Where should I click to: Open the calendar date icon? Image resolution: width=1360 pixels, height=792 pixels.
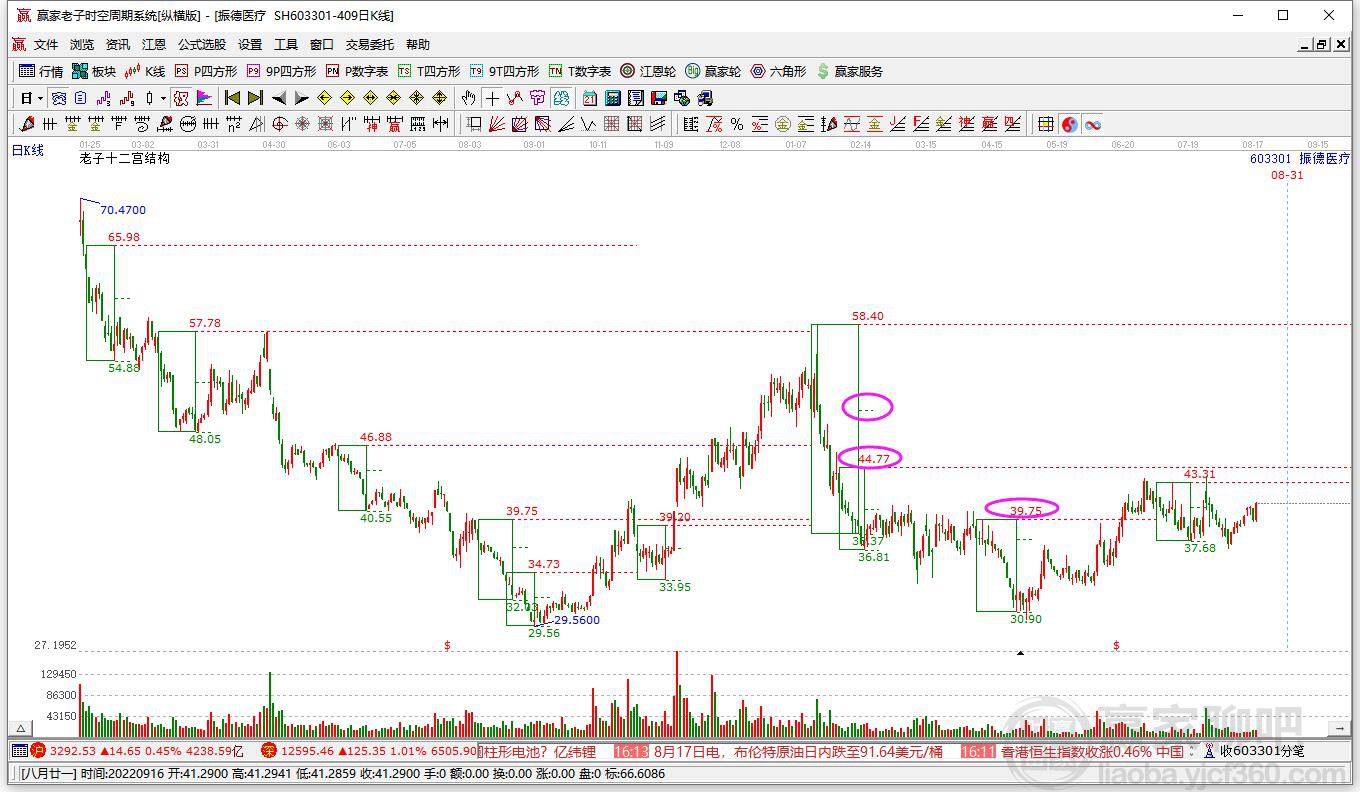[x=589, y=98]
